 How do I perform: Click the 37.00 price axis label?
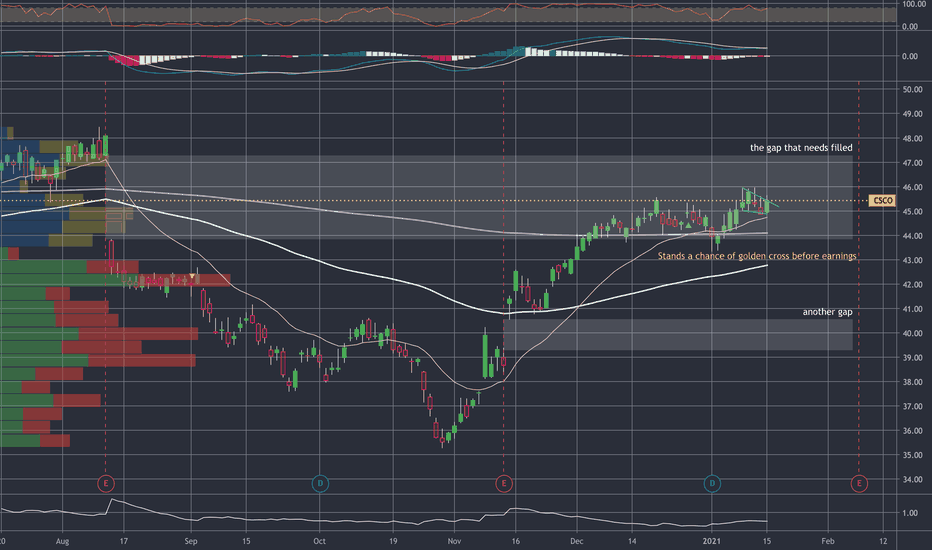(x=912, y=406)
